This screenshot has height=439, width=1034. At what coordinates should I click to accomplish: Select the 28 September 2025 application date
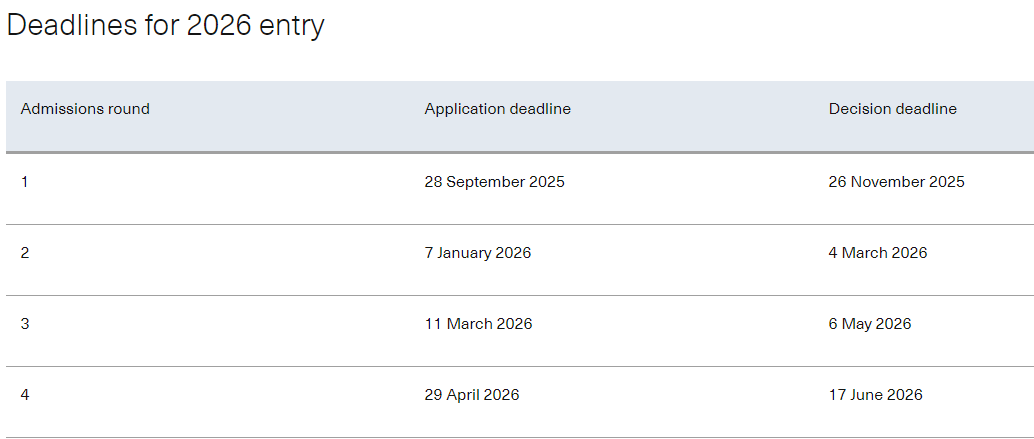tap(495, 183)
